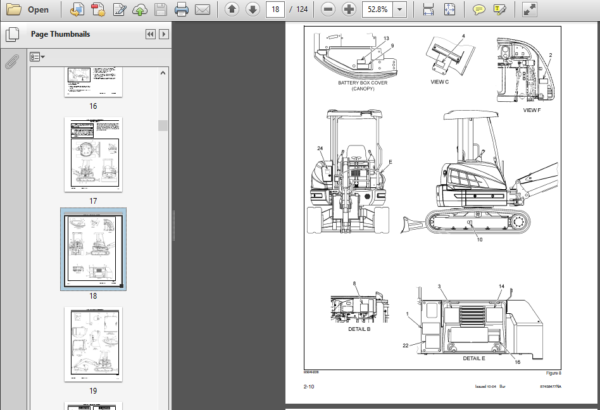Click the page label 2-10 in the document
The height and width of the screenshot is (410, 600).
click(309, 387)
